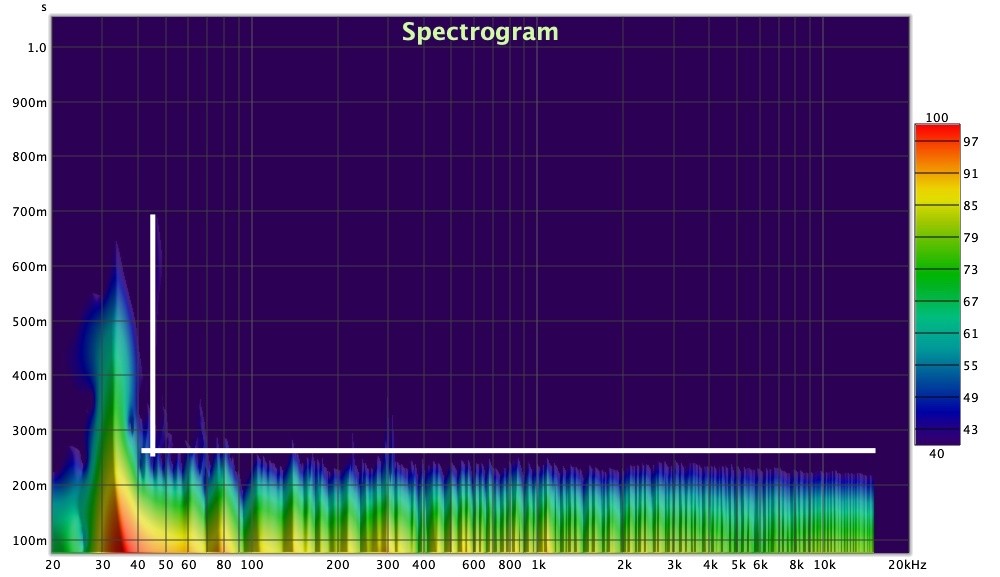Click the 40 label below the color scale
1000x577 pixels.
click(x=937, y=453)
